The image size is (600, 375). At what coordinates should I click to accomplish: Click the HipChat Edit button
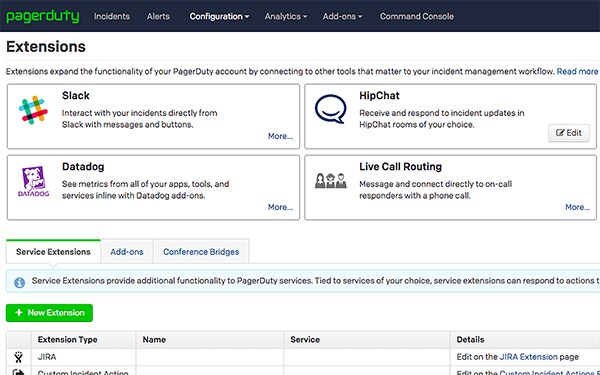click(x=569, y=133)
